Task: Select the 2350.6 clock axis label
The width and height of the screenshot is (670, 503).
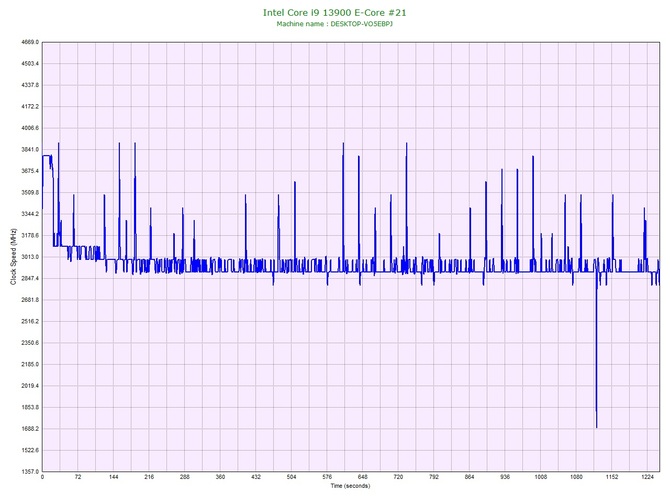Action: (30, 343)
